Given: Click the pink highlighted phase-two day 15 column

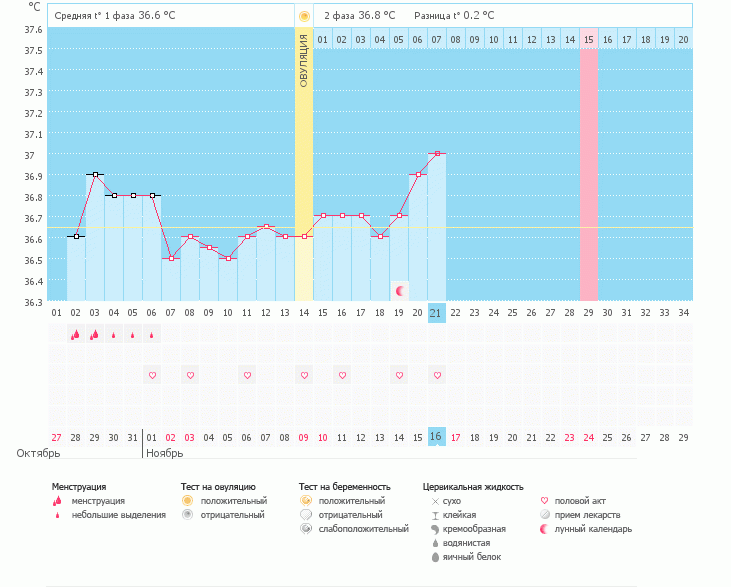Looking at the screenshot, I should tap(588, 170).
